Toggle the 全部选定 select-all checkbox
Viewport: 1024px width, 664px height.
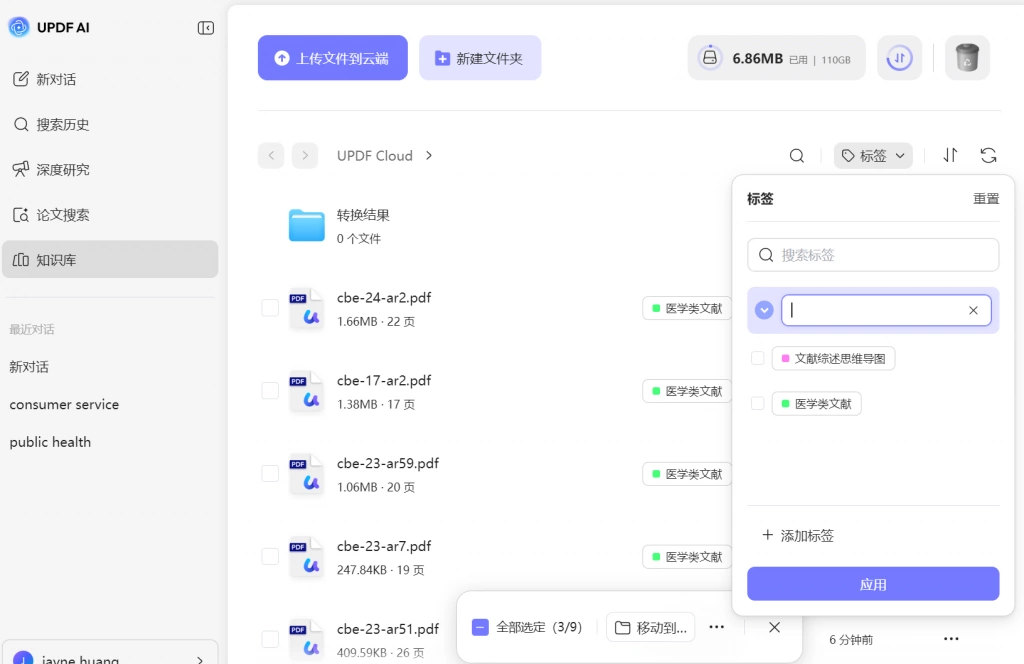pyautogui.click(x=480, y=627)
